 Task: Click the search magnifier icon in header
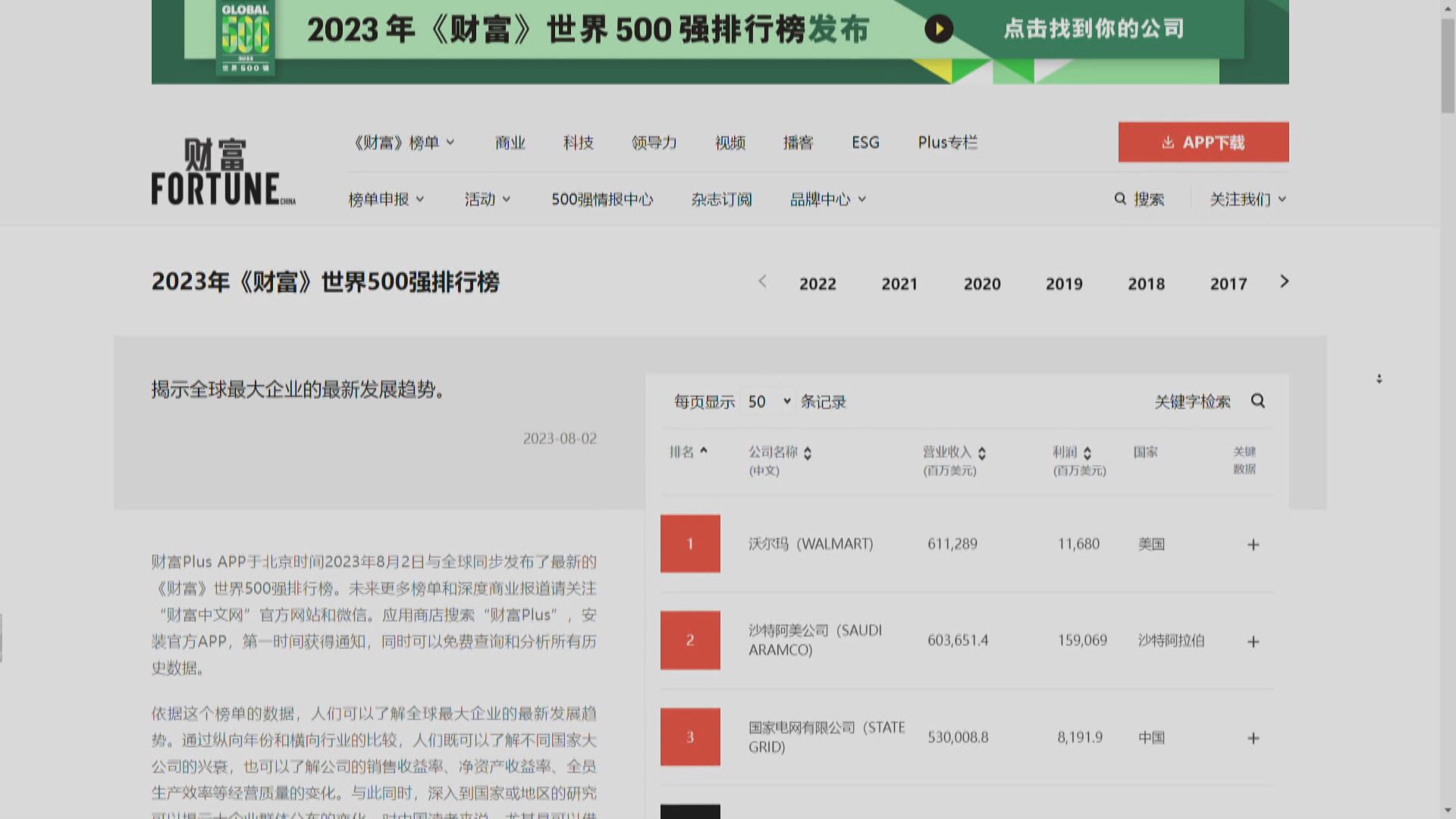tap(1120, 199)
